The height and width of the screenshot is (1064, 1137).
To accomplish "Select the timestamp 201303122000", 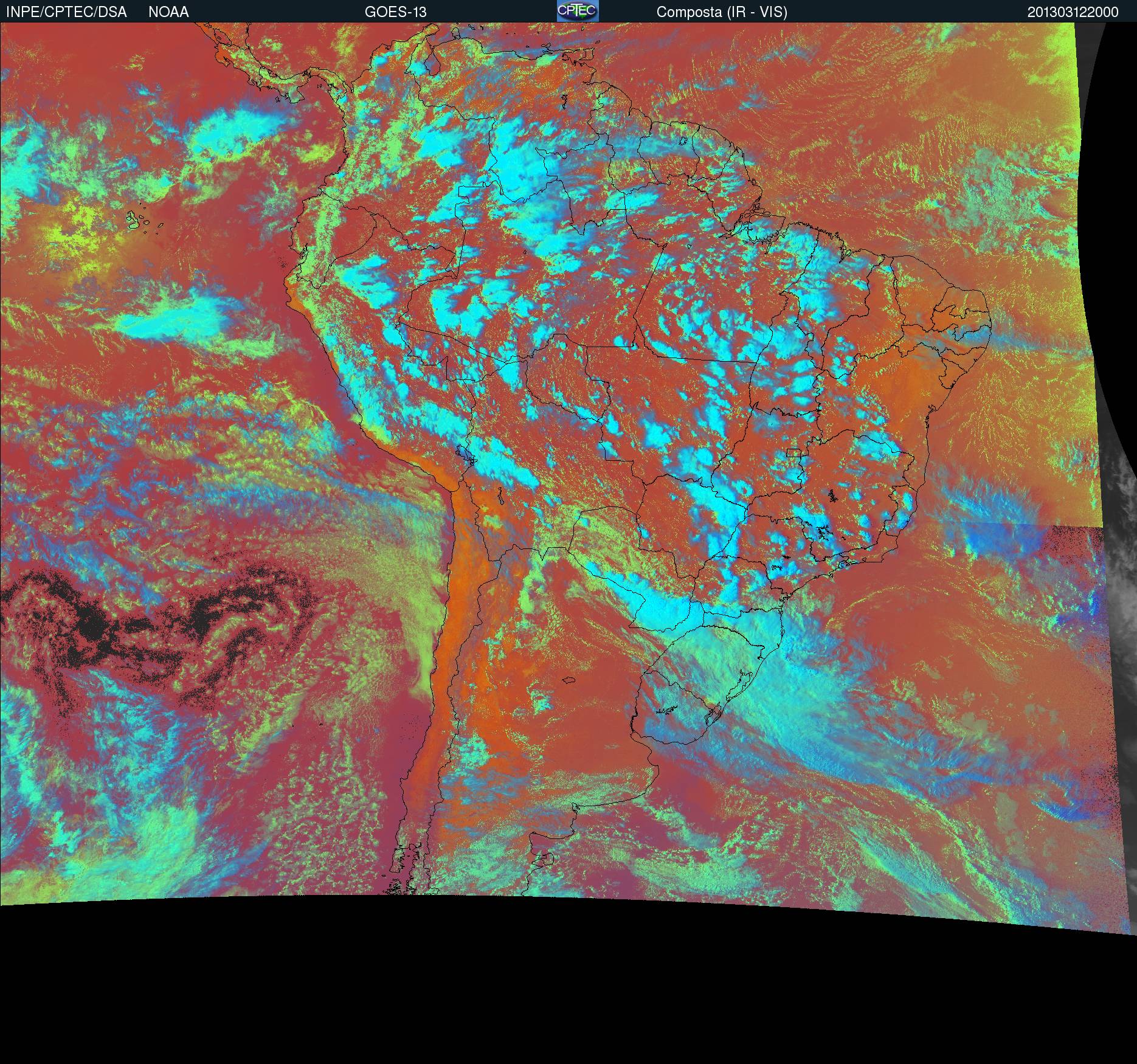I will click(1073, 12).
